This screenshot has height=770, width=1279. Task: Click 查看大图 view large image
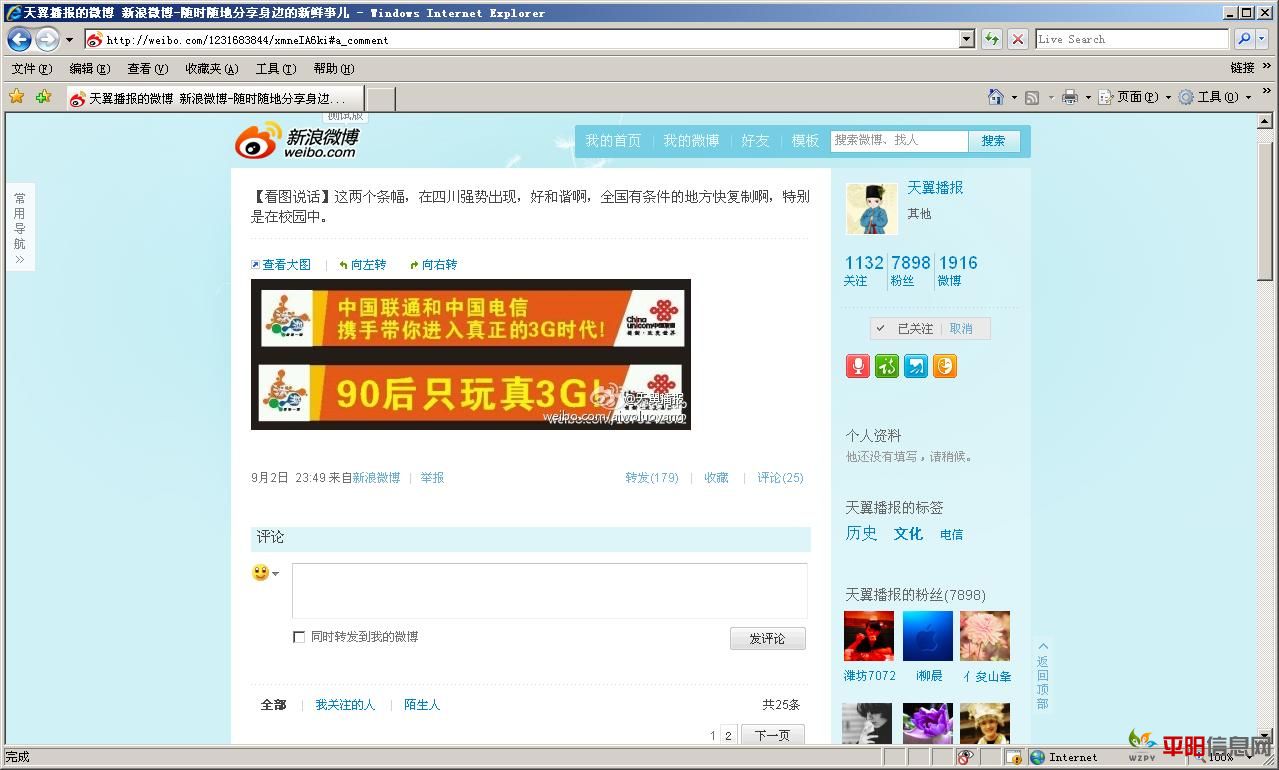[x=281, y=265]
